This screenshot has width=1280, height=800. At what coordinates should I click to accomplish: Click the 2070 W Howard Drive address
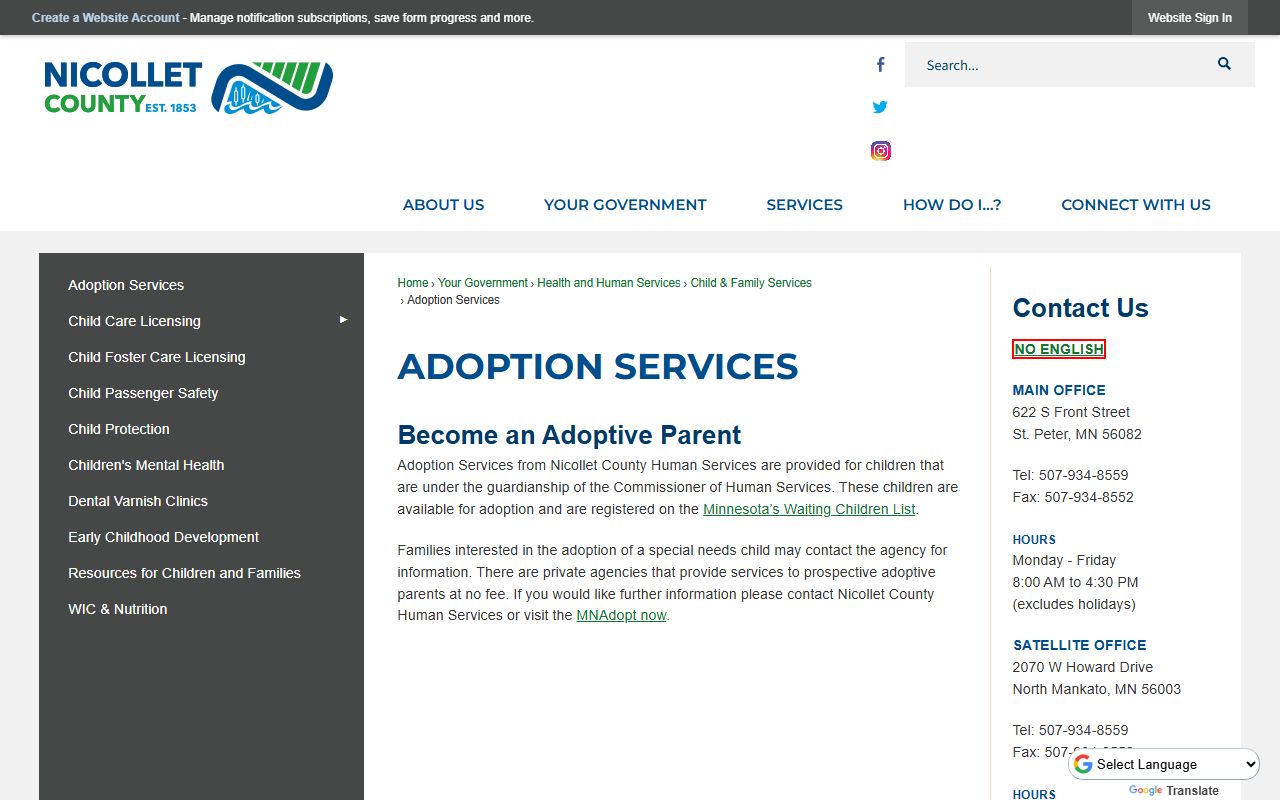click(x=1083, y=667)
